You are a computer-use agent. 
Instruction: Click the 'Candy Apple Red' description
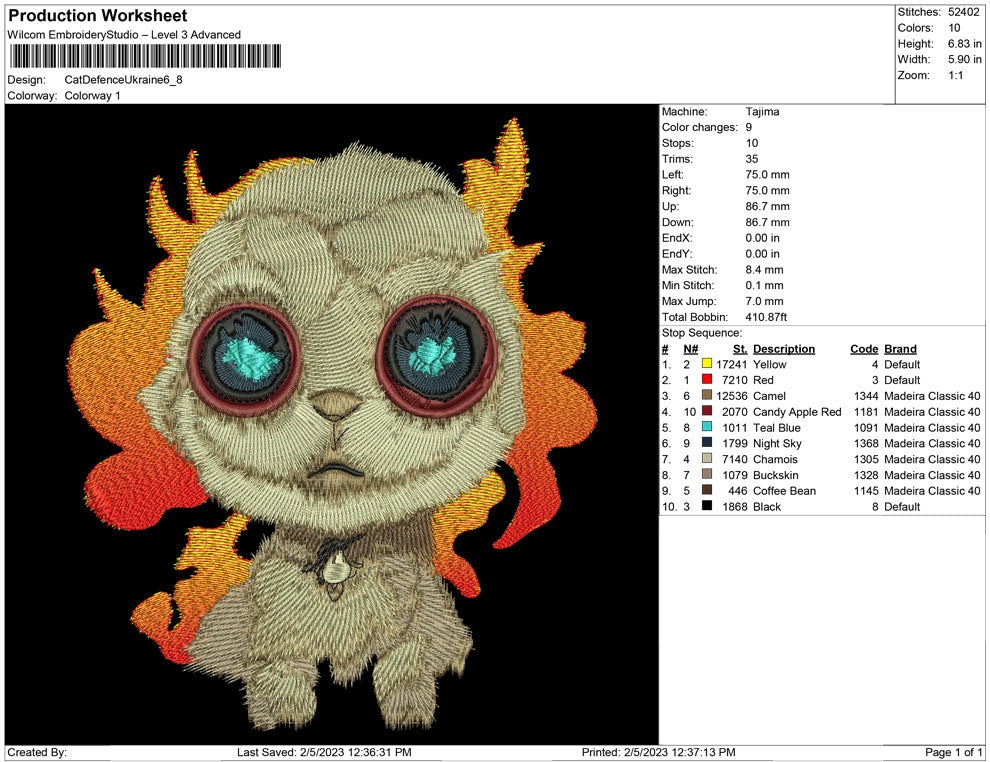(x=797, y=412)
